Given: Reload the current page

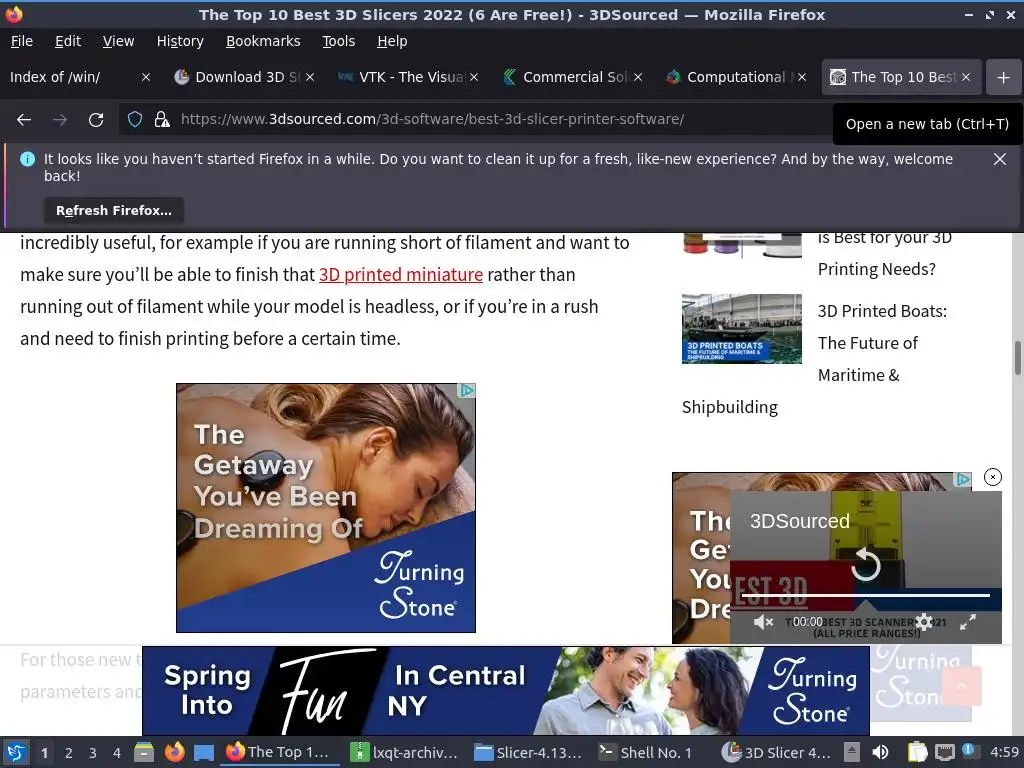Looking at the screenshot, I should [96, 120].
